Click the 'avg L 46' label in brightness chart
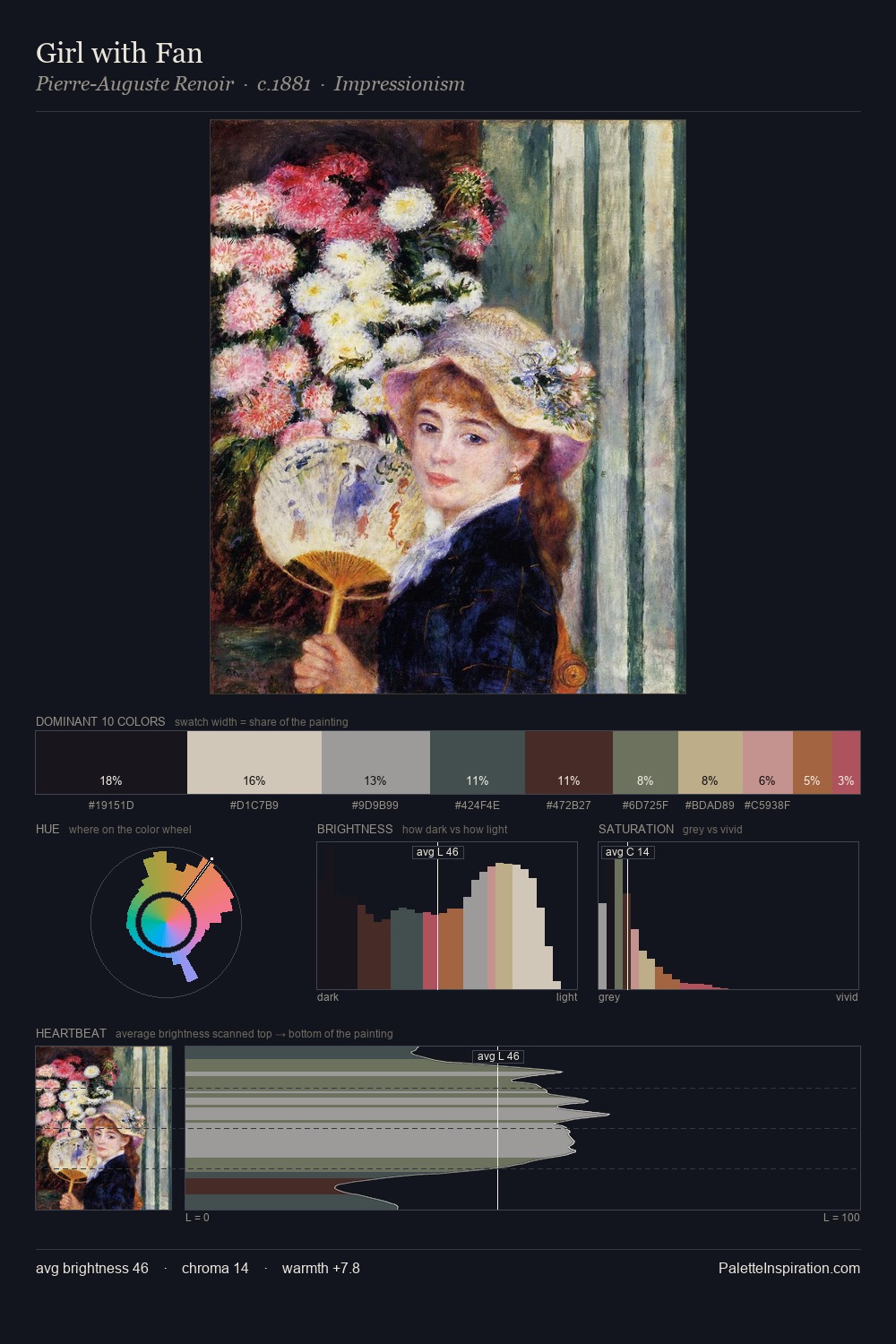896x1344 pixels. click(437, 852)
